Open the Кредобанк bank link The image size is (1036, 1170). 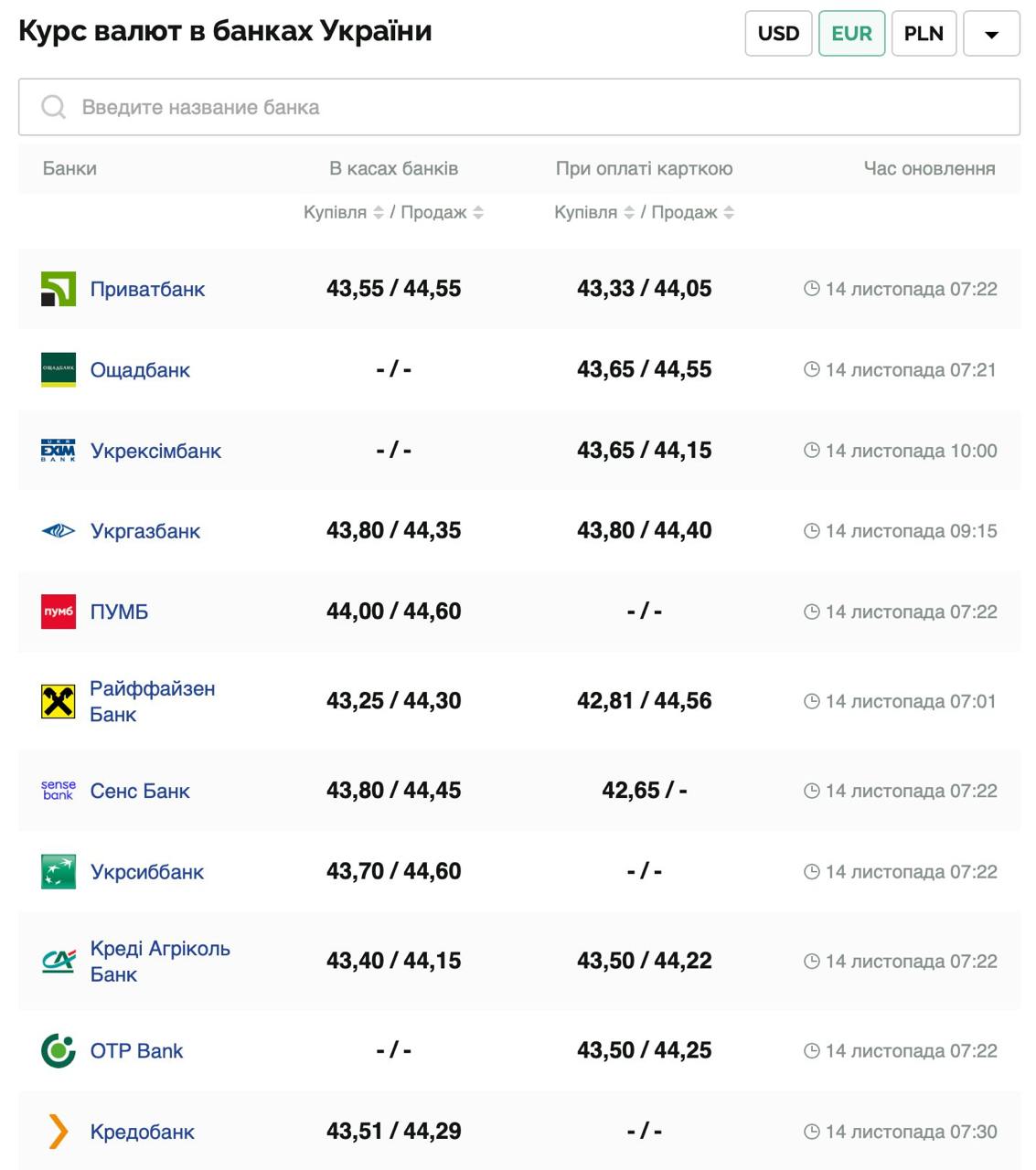click(142, 1132)
